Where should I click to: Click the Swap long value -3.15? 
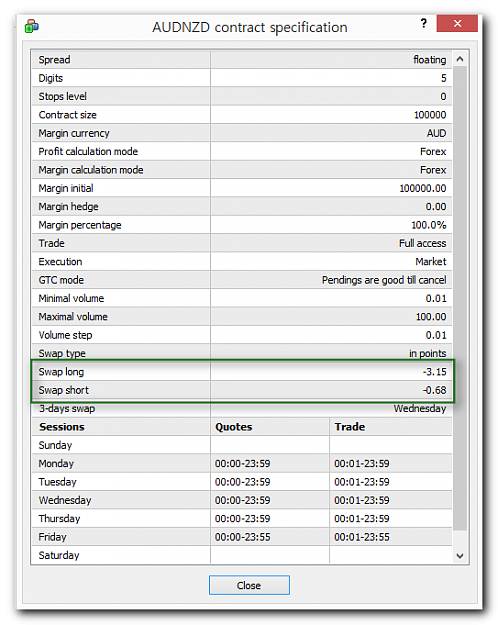point(435,371)
